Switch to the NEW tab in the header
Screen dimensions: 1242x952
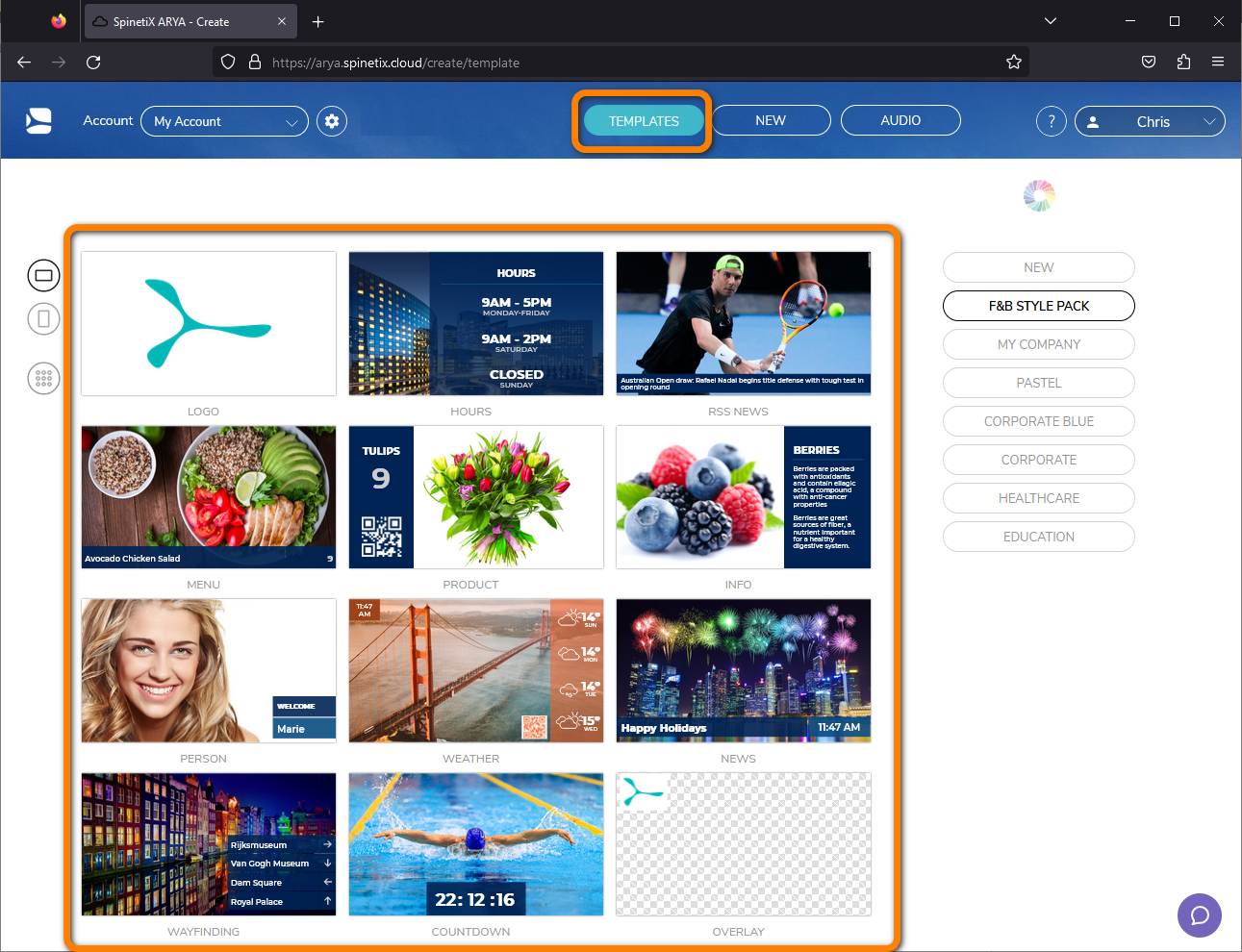click(x=771, y=120)
